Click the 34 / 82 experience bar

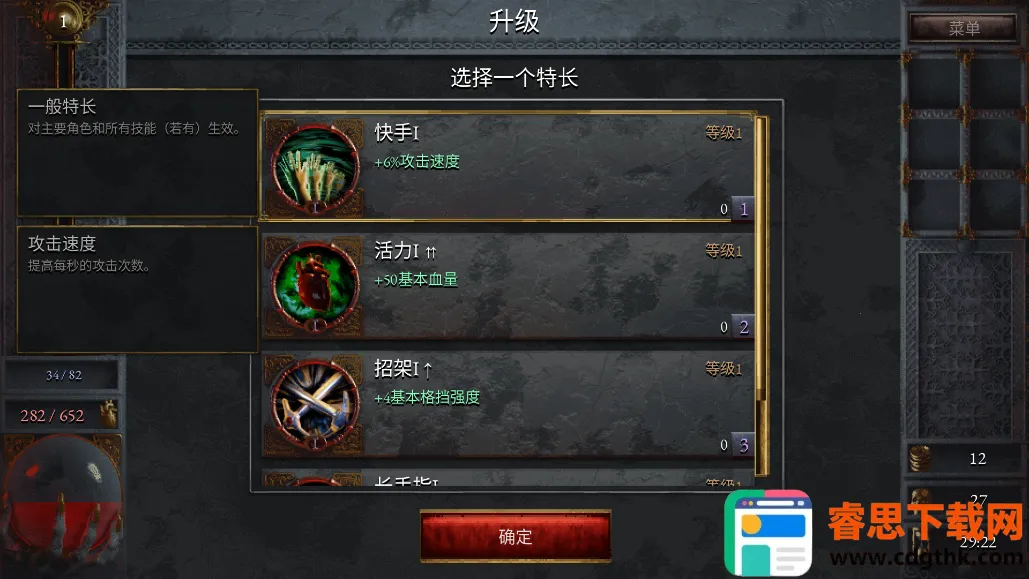[63, 375]
